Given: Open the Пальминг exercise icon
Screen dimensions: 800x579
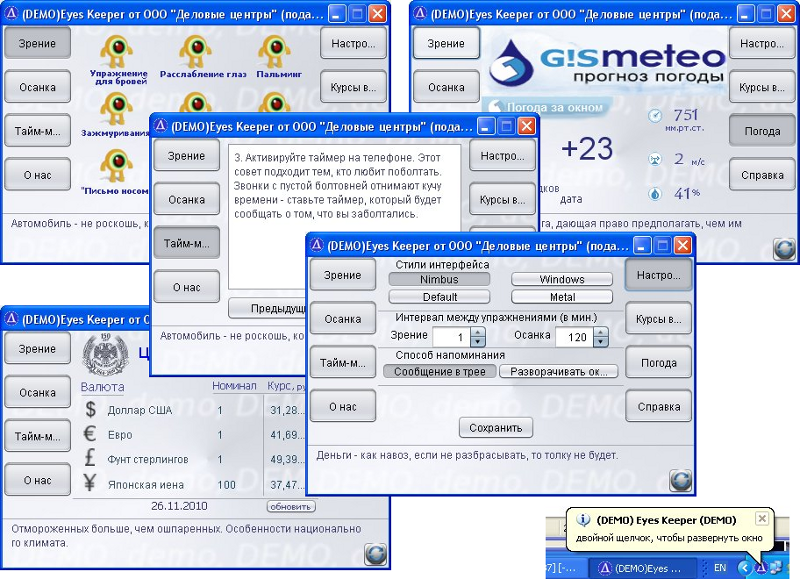Looking at the screenshot, I should [274, 52].
